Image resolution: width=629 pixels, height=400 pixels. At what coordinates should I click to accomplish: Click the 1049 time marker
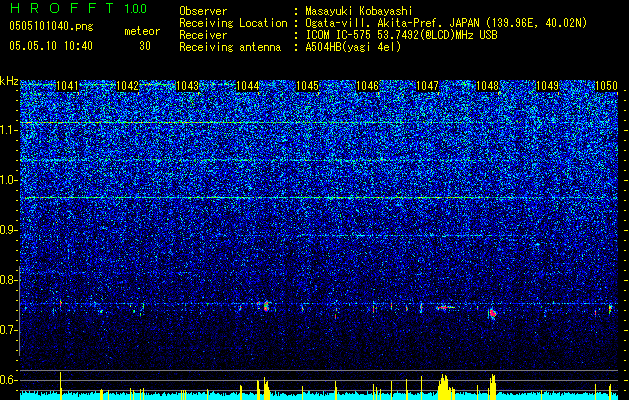tap(547, 86)
